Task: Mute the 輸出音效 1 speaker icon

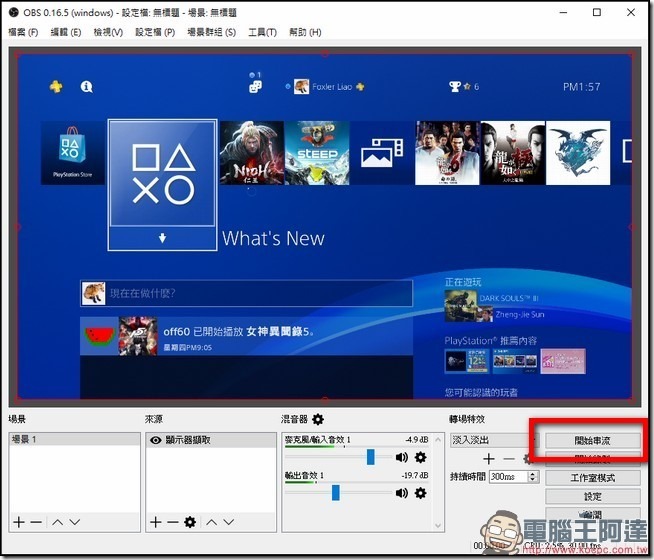Action: (402, 493)
